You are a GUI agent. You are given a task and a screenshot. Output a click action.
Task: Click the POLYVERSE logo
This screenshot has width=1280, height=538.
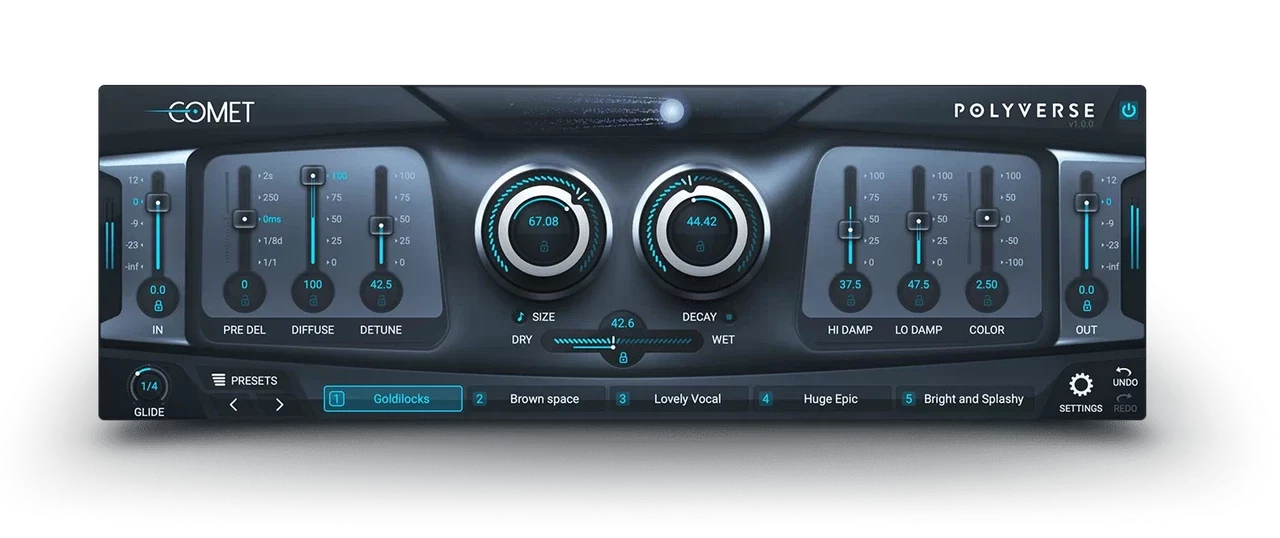(1025, 111)
